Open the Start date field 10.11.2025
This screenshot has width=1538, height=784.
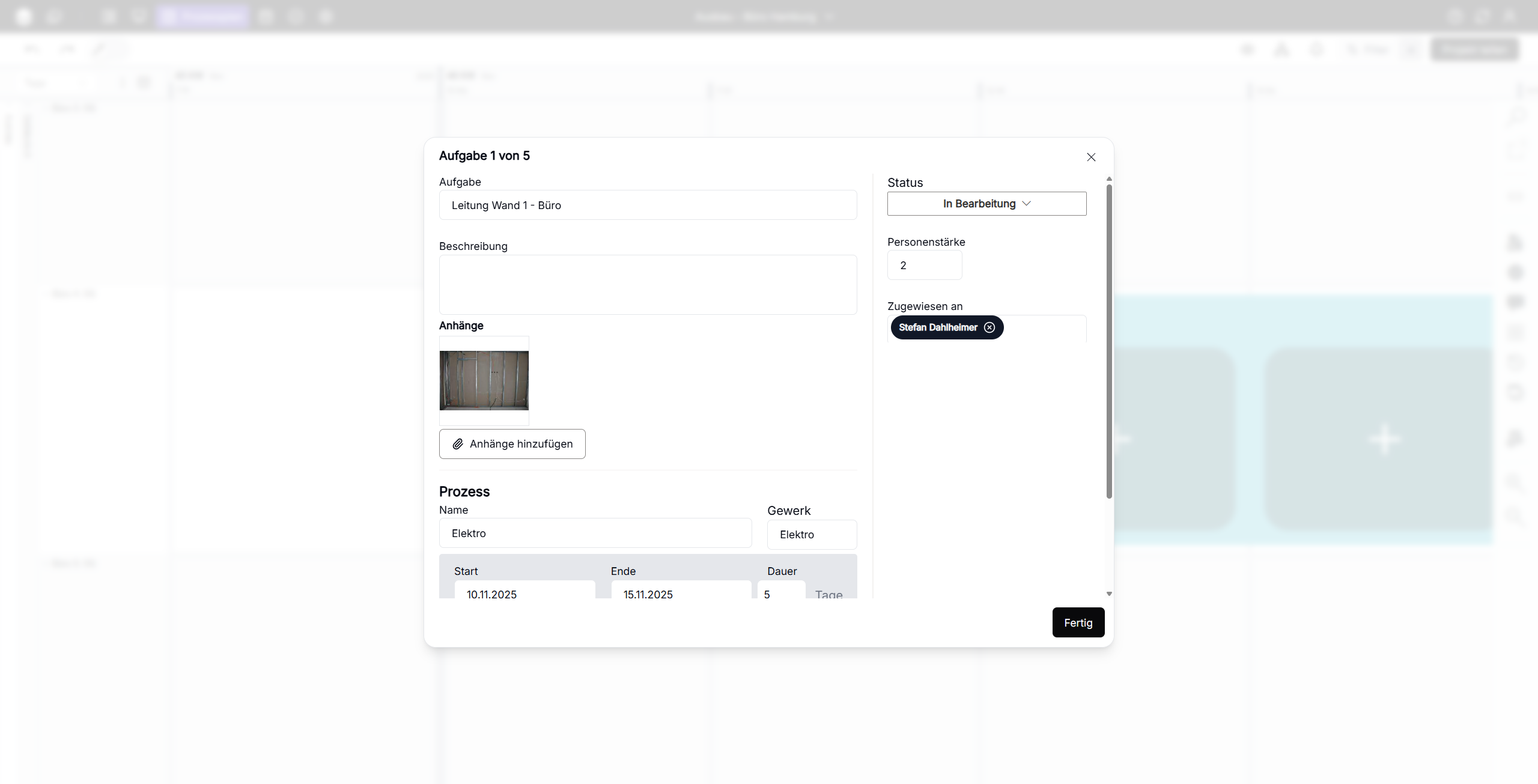(x=524, y=593)
